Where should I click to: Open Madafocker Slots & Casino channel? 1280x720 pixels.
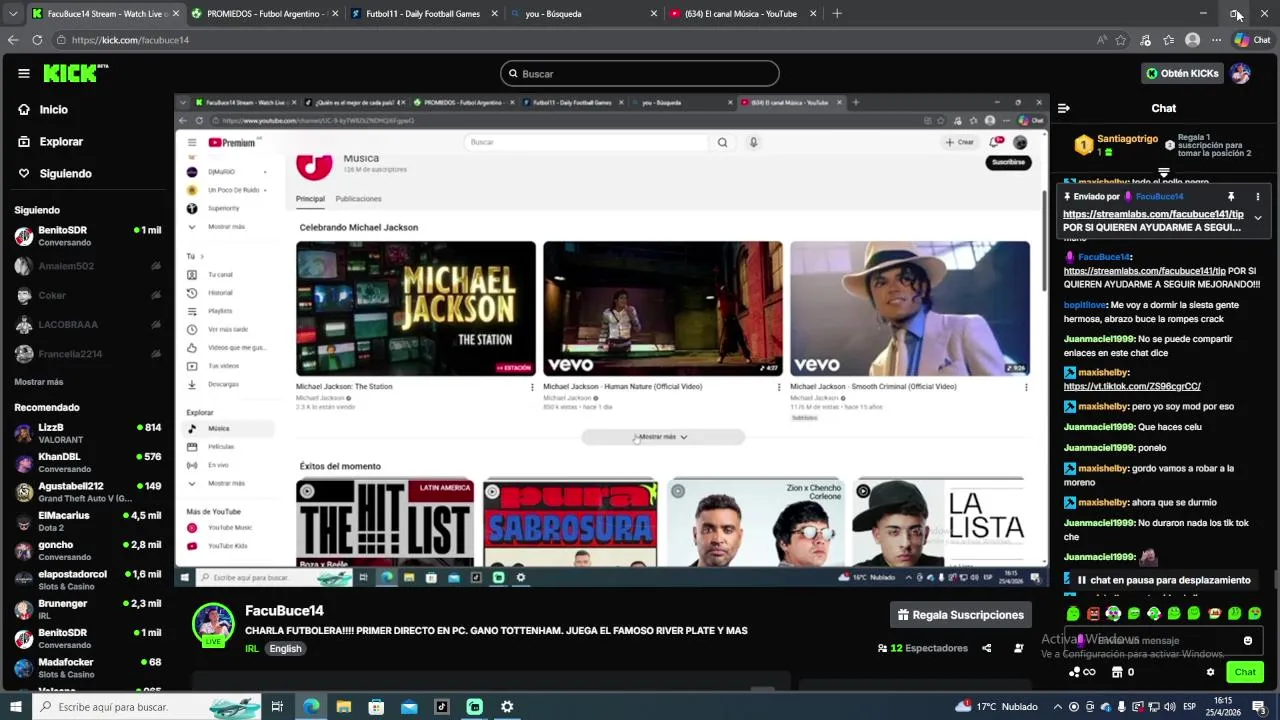point(88,668)
